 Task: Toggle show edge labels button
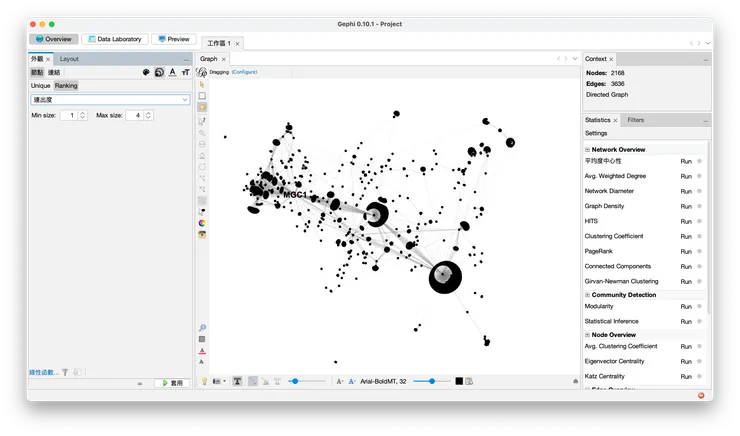tap(278, 381)
